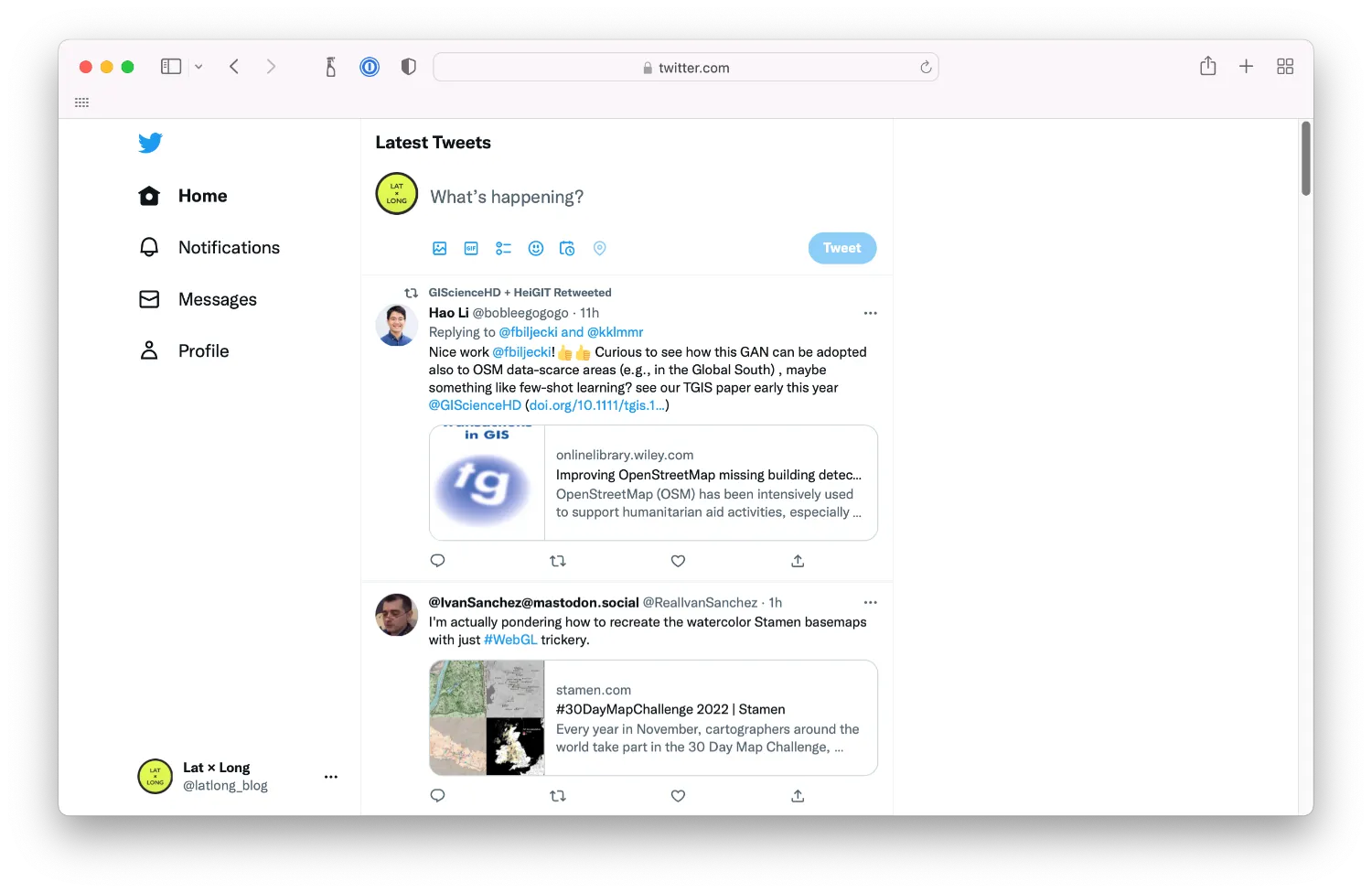Open the GIF picker in tweet composer
This screenshot has width=1372, height=893.
[x=471, y=248]
